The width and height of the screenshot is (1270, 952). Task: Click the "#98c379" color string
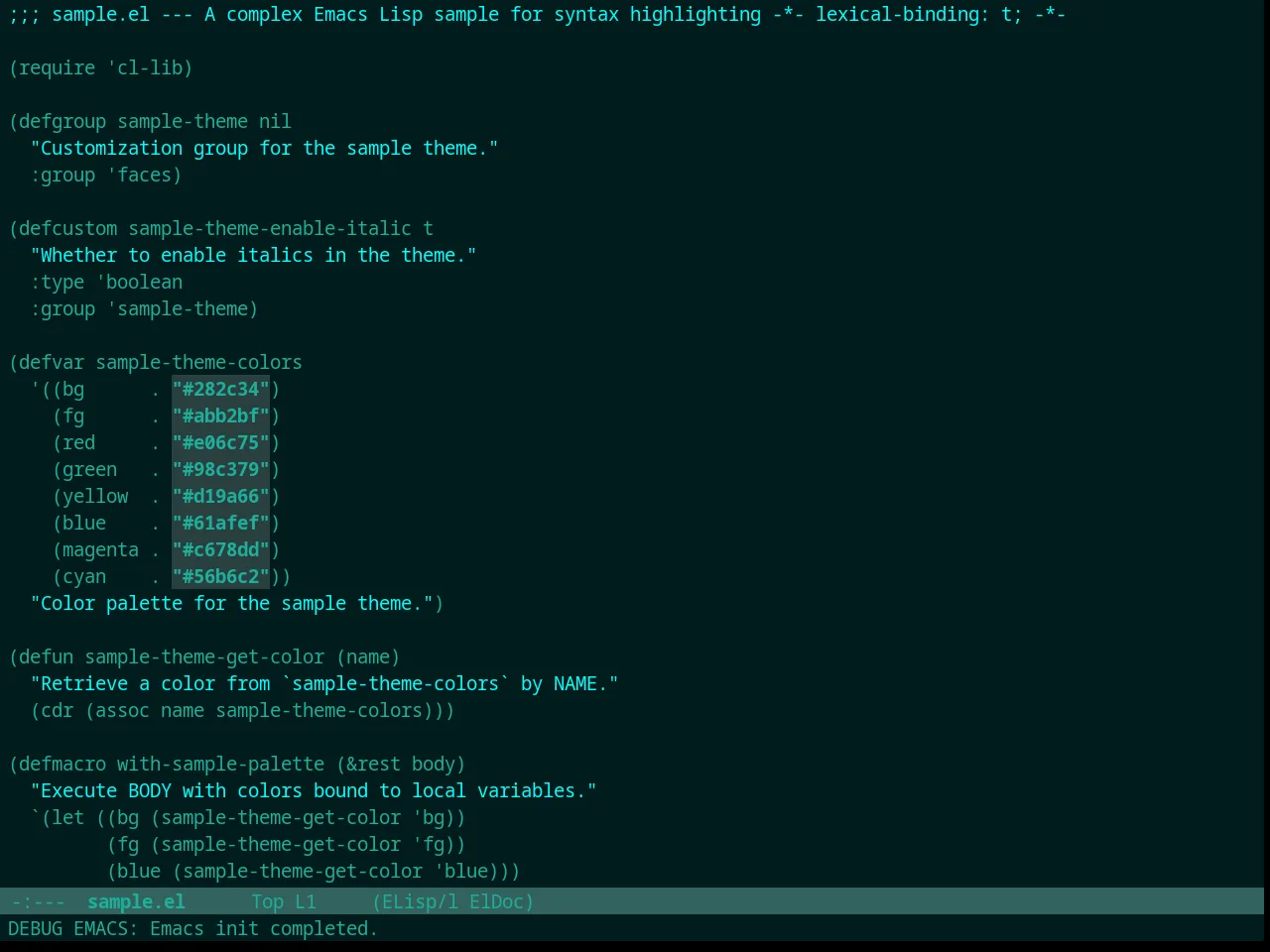pos(220,469)
